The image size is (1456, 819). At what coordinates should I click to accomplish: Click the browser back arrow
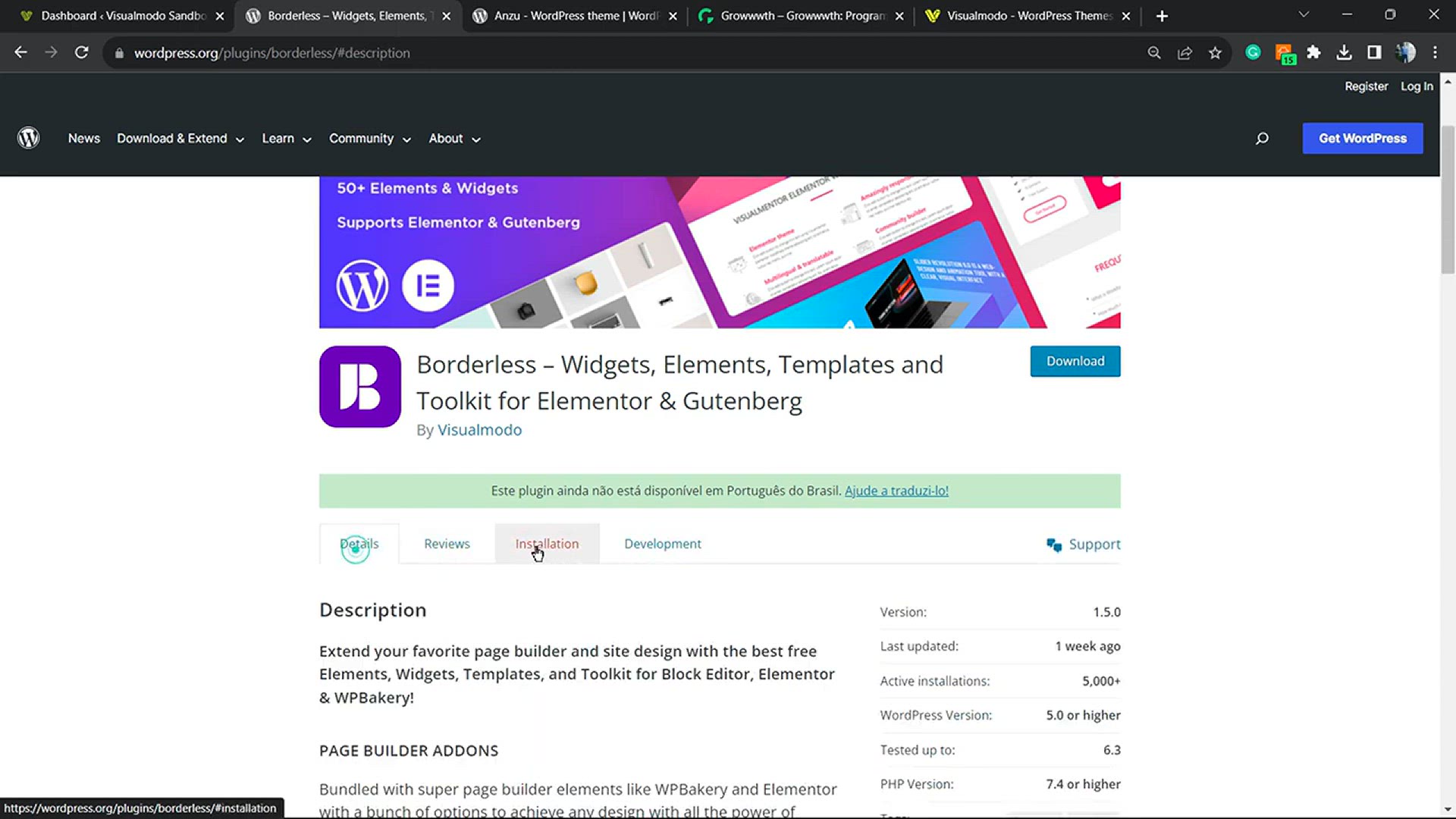pyautogui.click(x=20, y=52)
